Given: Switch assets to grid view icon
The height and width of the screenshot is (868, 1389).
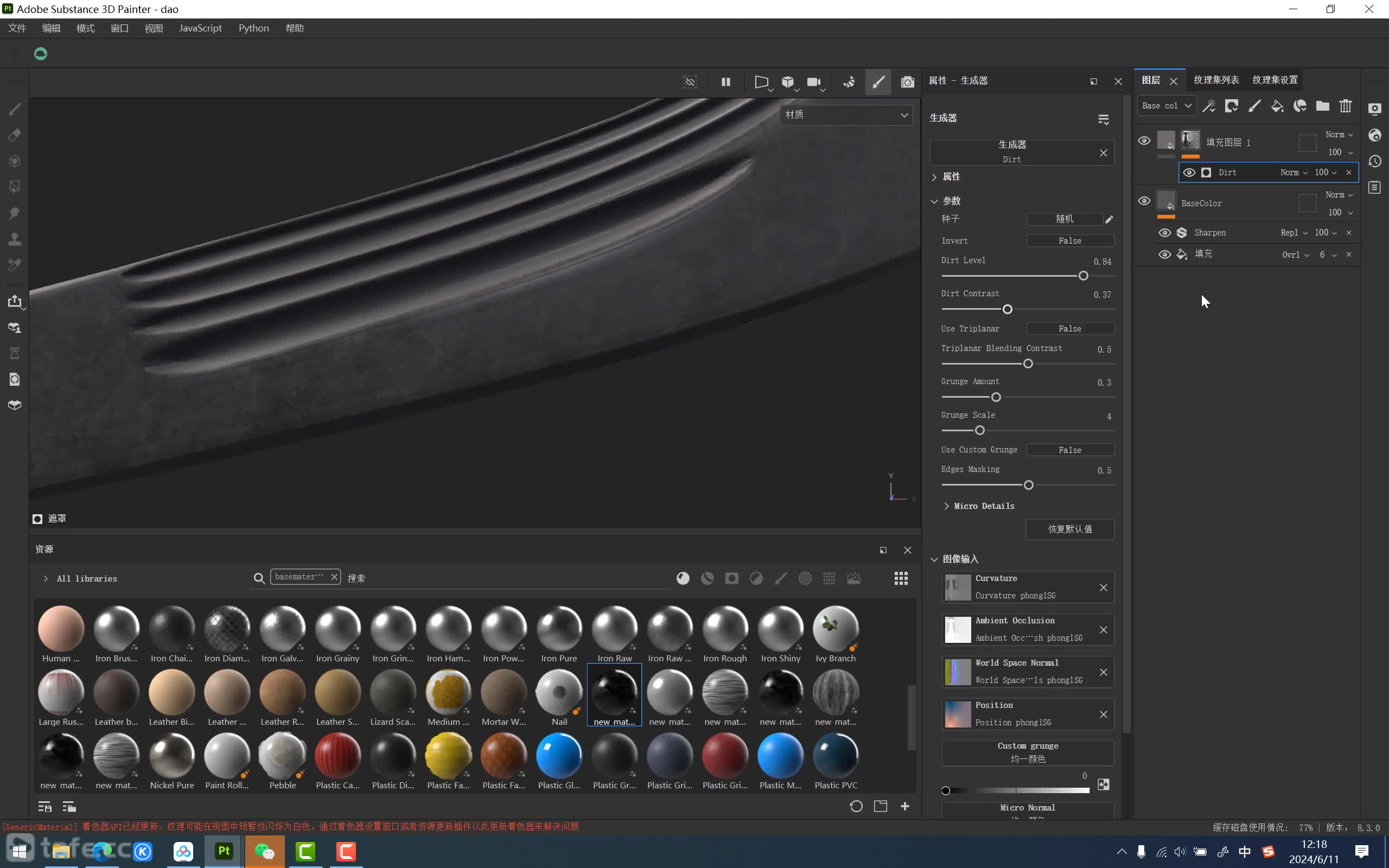Looking at the screenshot, I should (x=901, y=578).
